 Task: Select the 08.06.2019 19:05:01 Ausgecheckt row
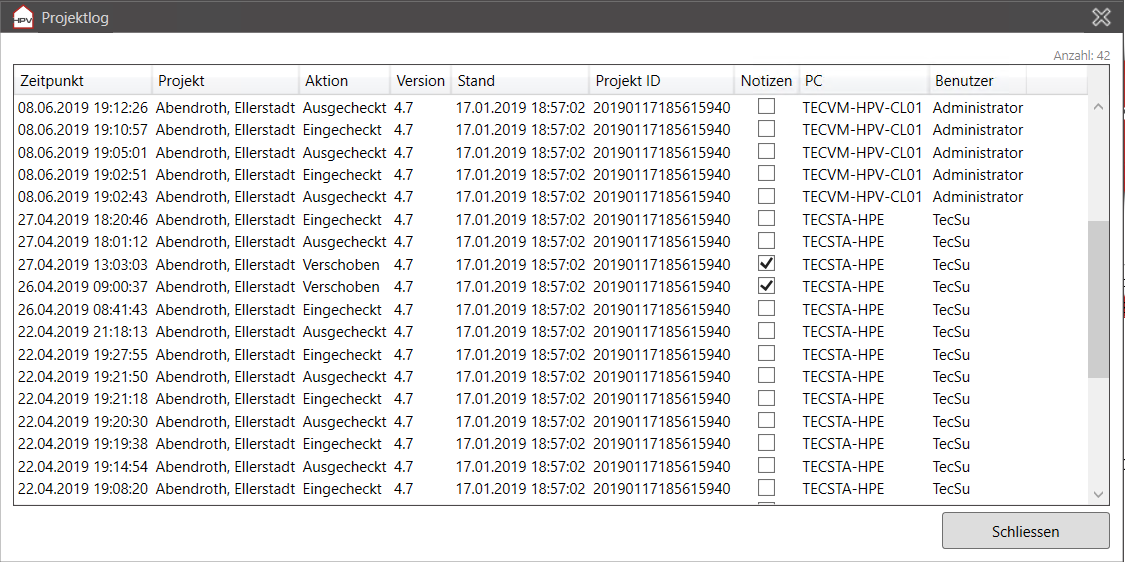point(551,152)
